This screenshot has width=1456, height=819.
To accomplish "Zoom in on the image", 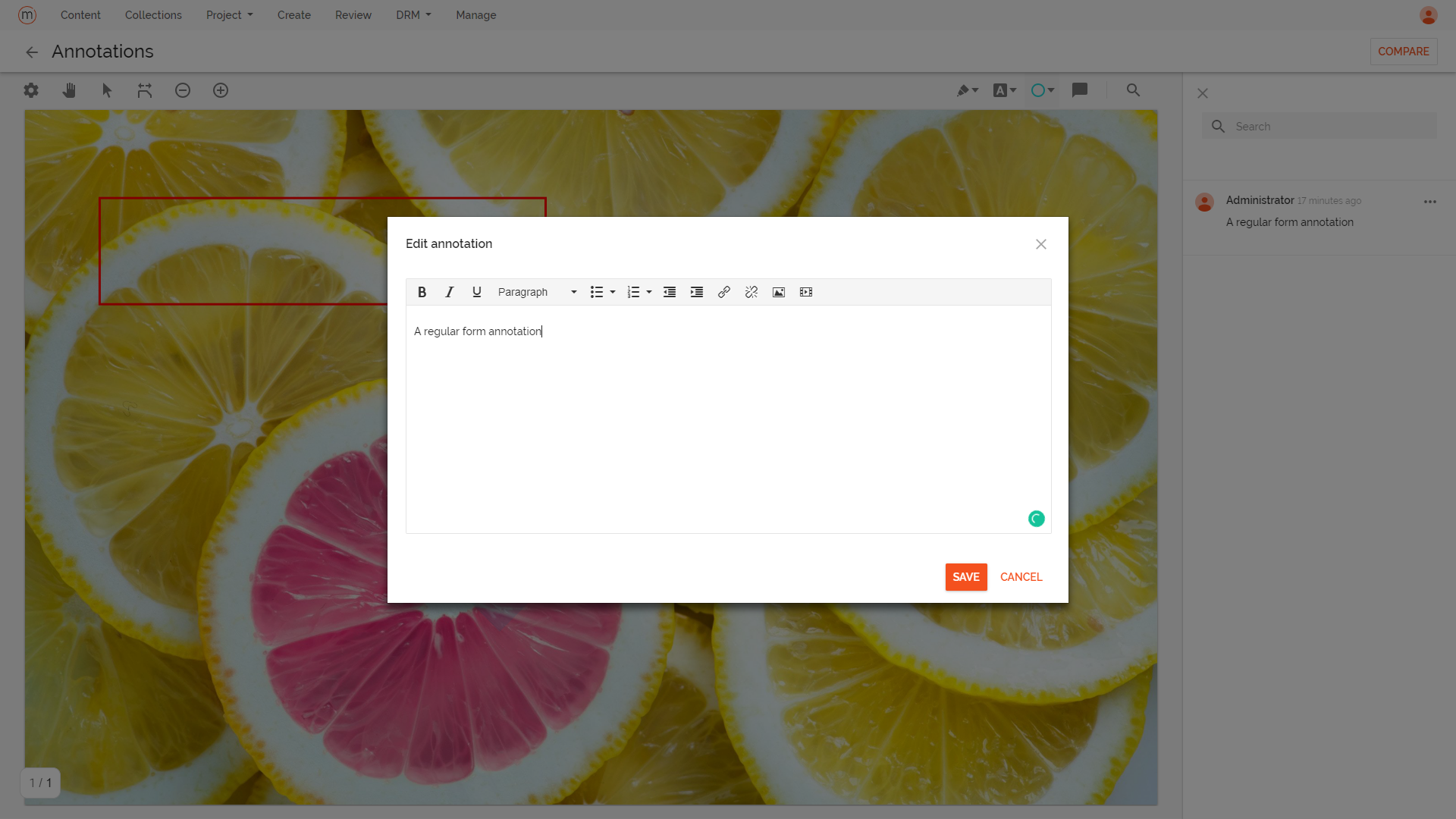I will [x=221, y=90].
